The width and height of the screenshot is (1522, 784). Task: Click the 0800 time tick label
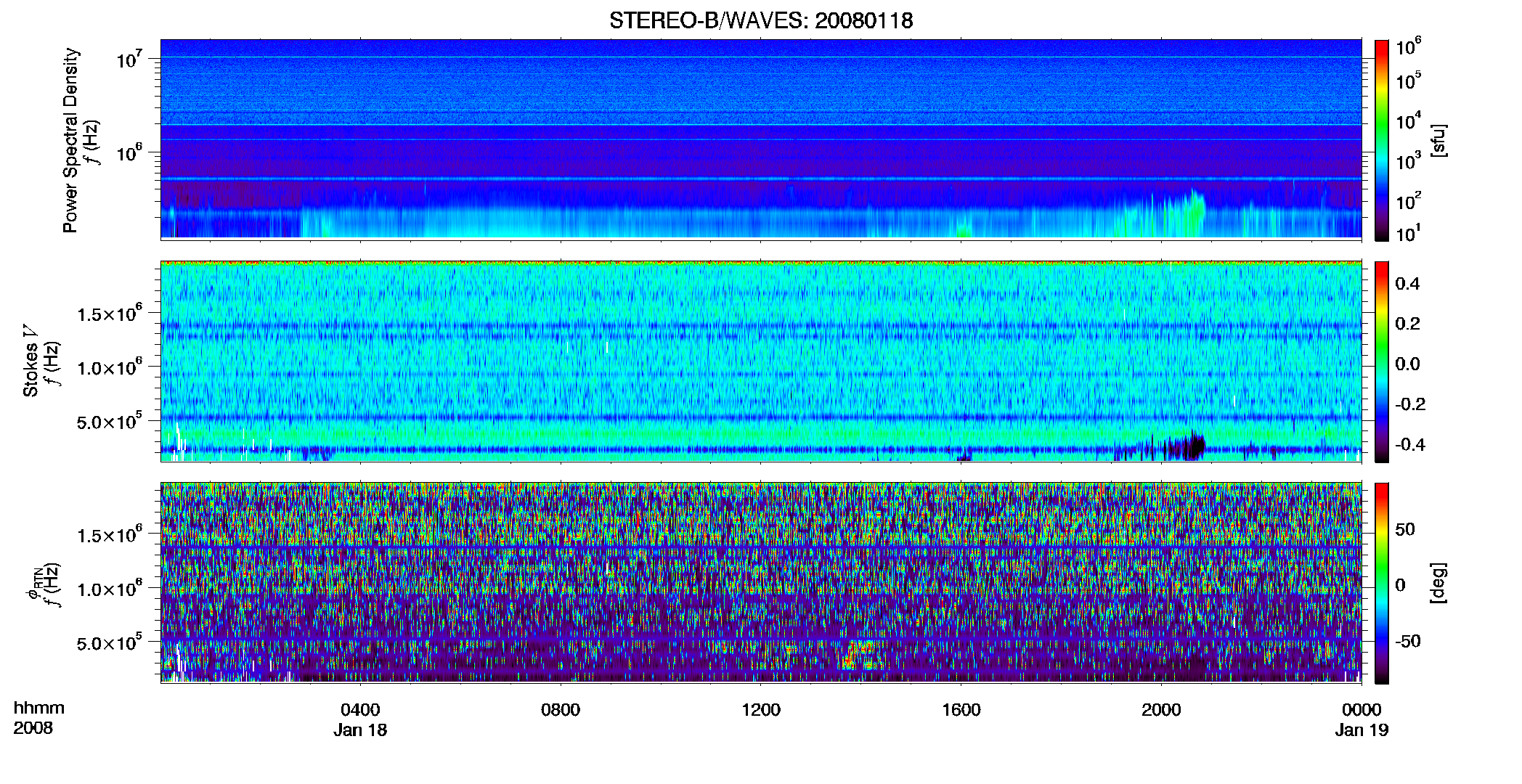pos(561,710)
